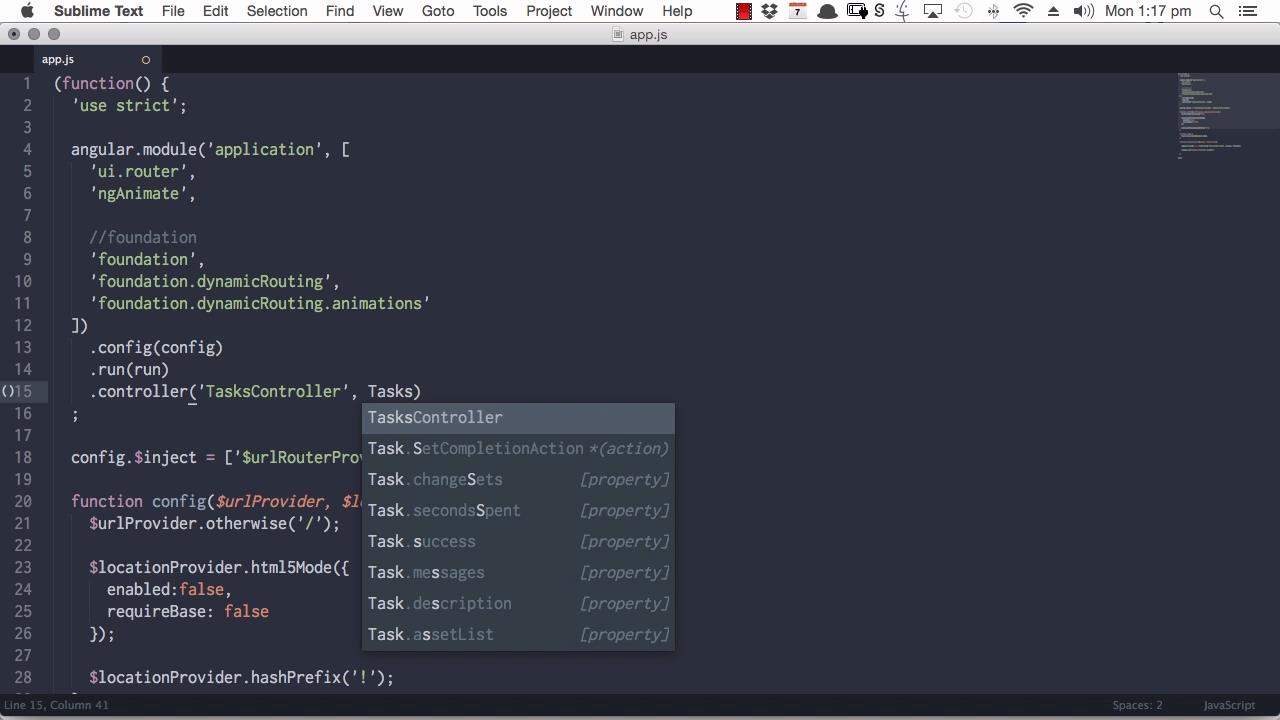Click 'foundation.dynamicRouting.animations' string
The height and width of the screenshot is (720, 1280).
tap(260, 303)
